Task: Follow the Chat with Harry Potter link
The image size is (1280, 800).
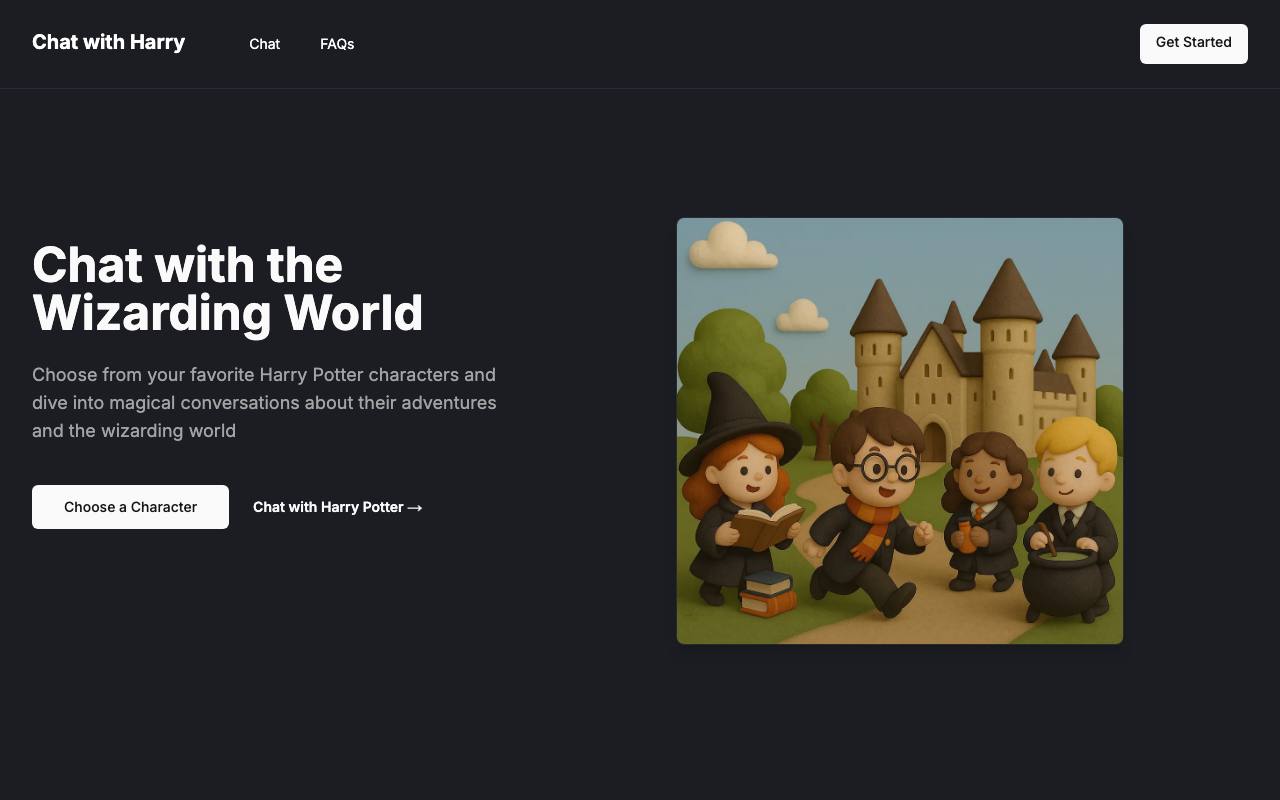Action: click(x=338, y=507)
